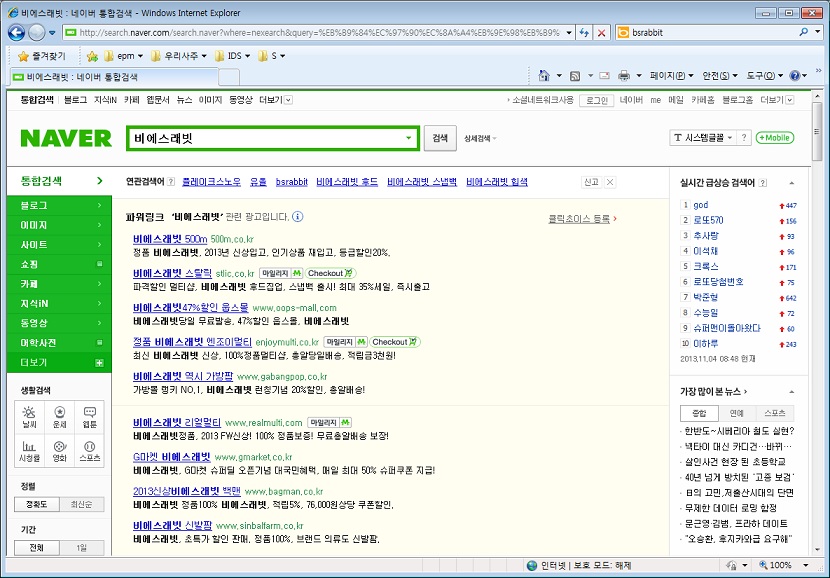Click the browser address bar URL field
The height and width of the screenshot is (578, 830).
(x=319, y=33)
